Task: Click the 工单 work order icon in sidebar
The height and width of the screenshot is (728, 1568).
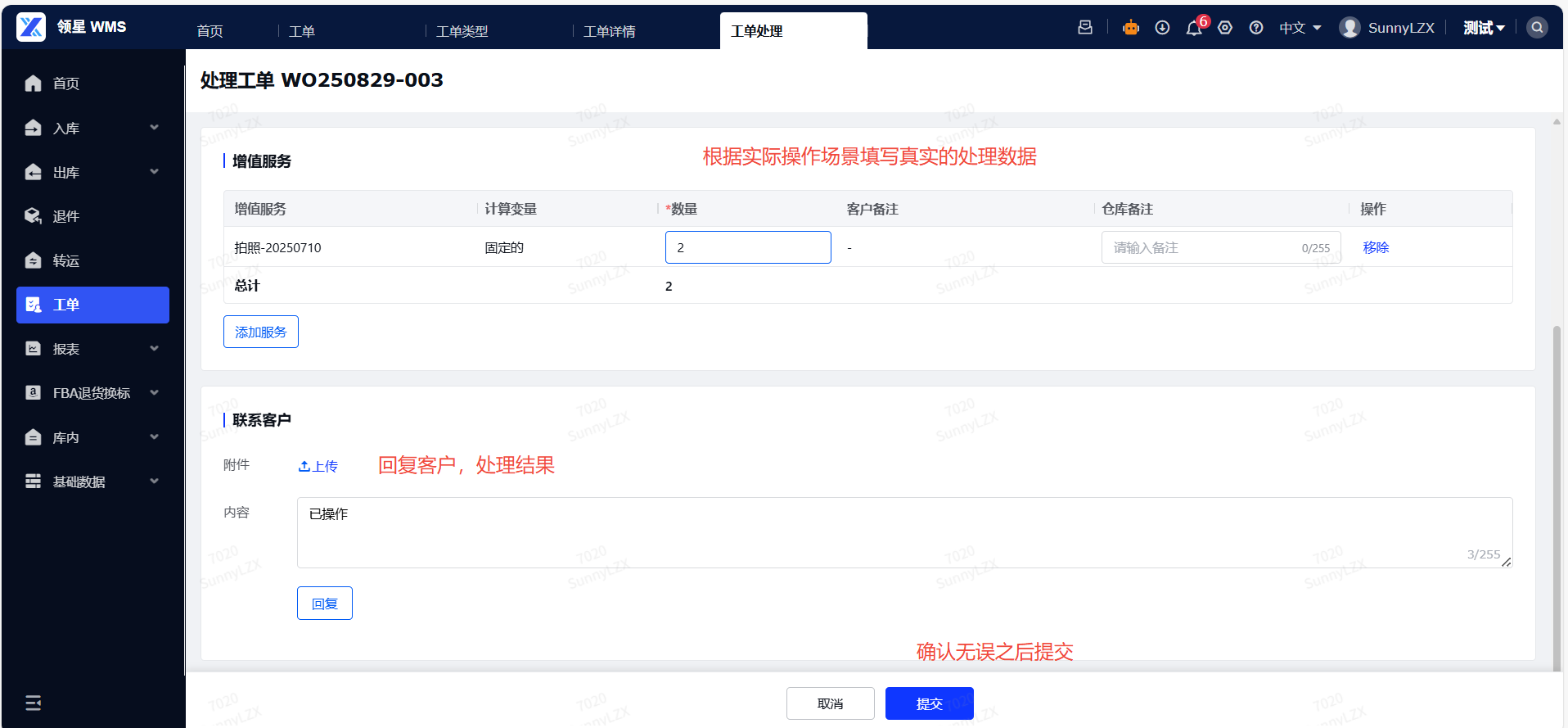Action: coord(33,305)
